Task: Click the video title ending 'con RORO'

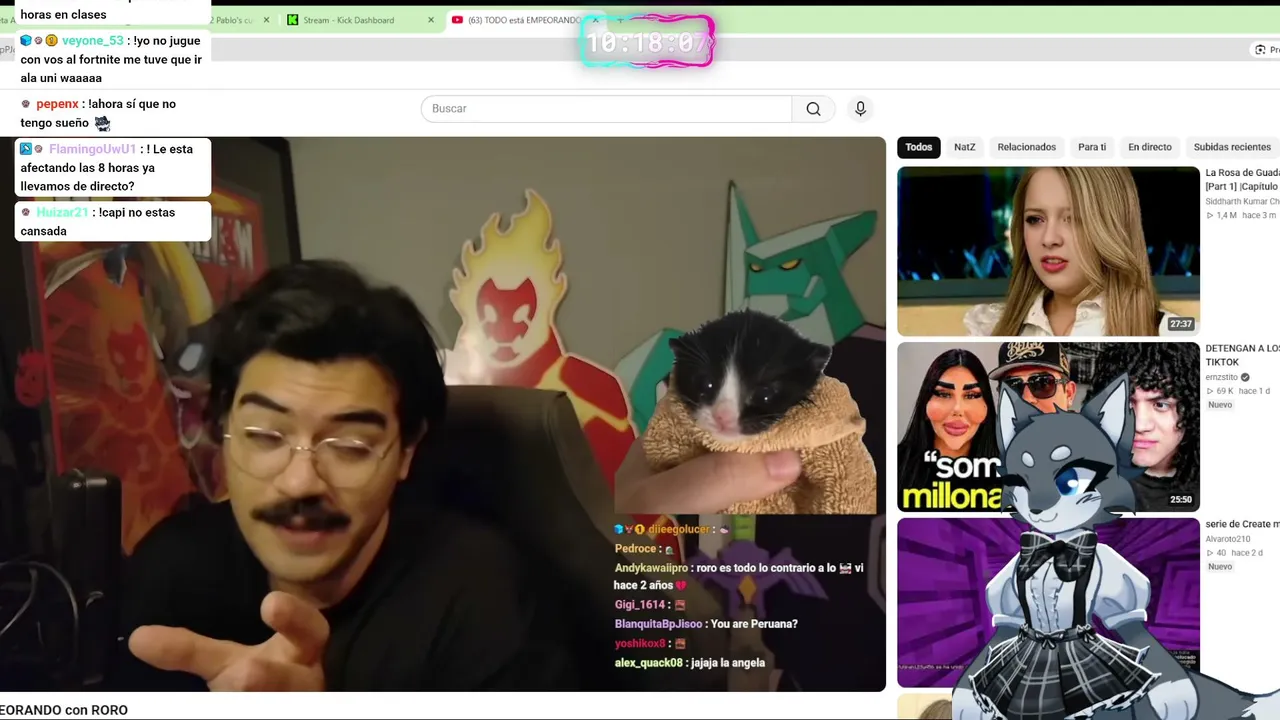Action: click(x=64, y=710)
